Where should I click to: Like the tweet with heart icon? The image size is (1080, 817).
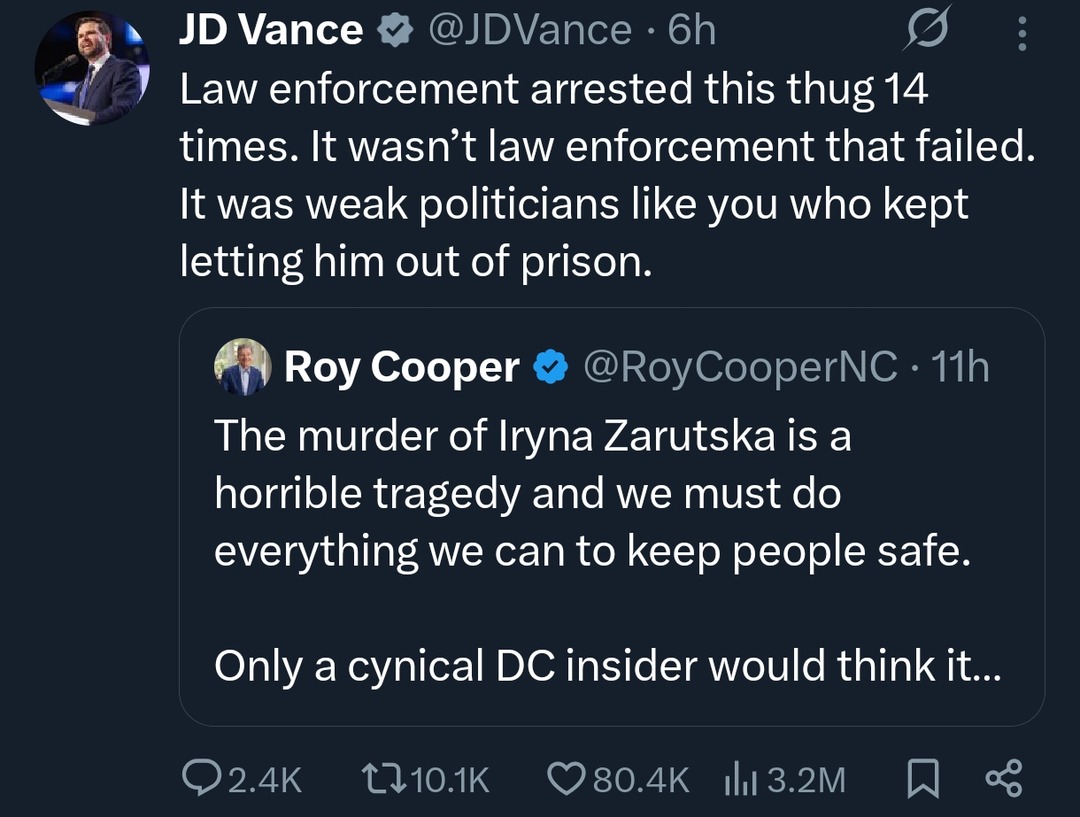point(569,779)
